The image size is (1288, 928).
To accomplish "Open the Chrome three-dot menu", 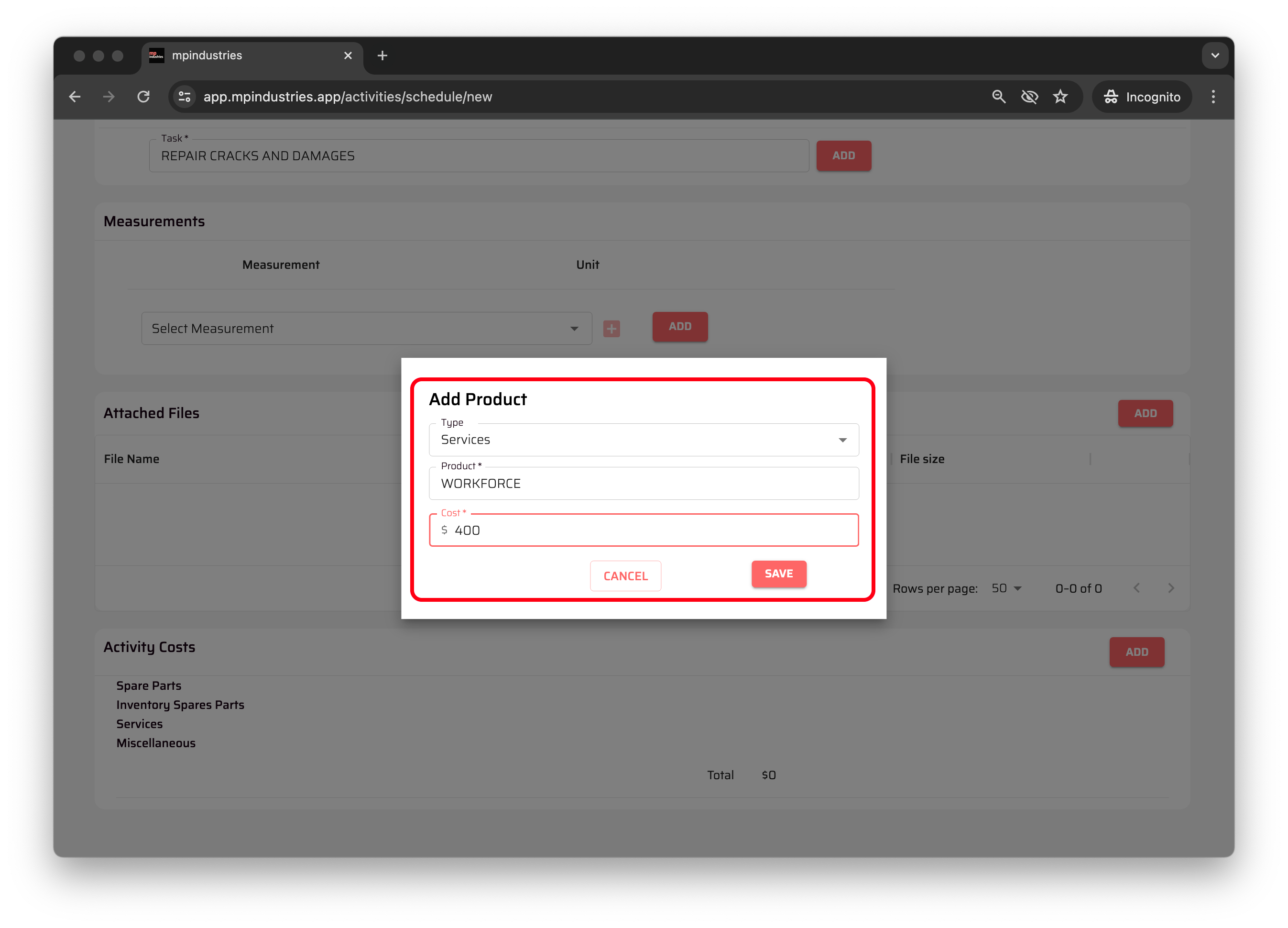I will point(1213,97).
